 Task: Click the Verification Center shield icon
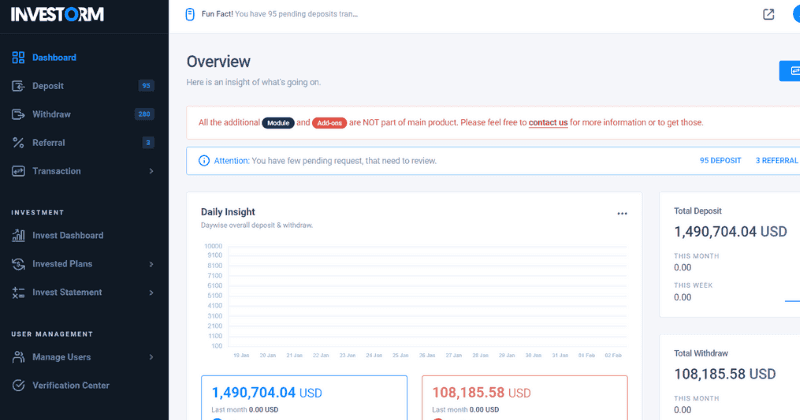pyautogui.click(x=18, y=386)
